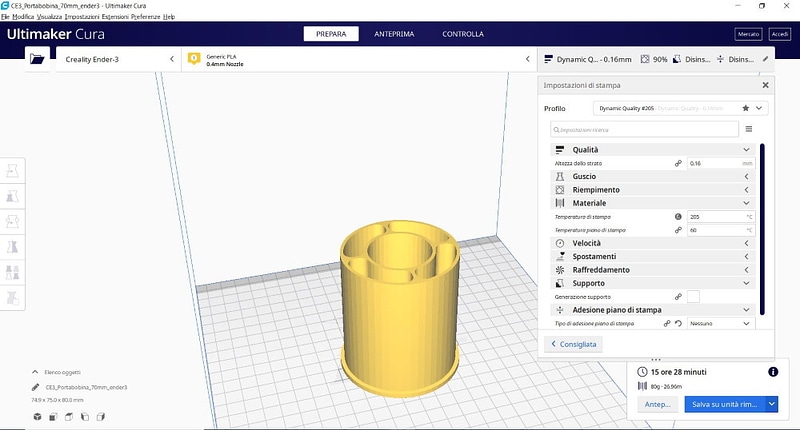Screen dimensions: 800x430
Task: Click the Generic PLA material icon
Action: pos(194,59)
